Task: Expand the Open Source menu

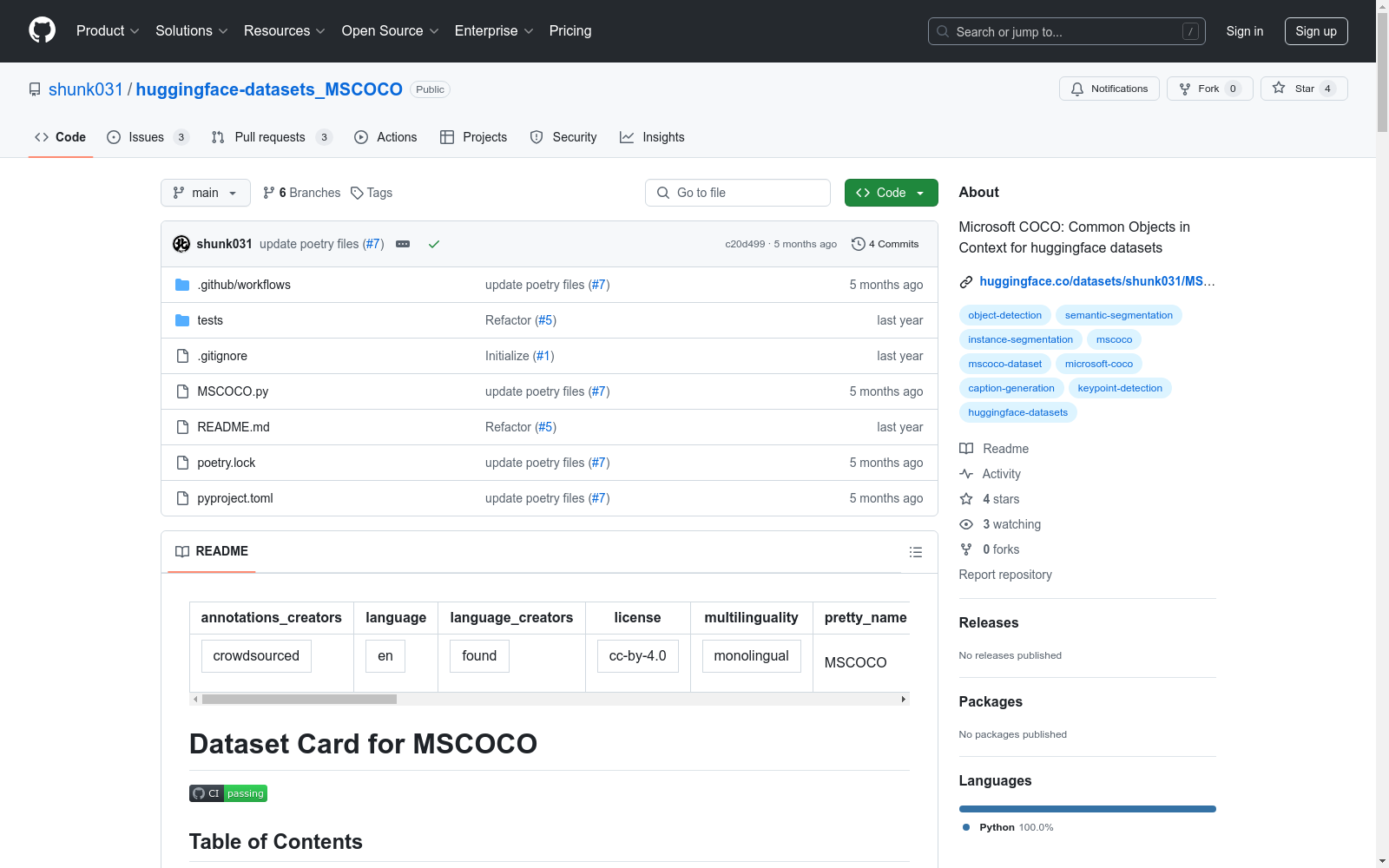Action: pos(390,30)
